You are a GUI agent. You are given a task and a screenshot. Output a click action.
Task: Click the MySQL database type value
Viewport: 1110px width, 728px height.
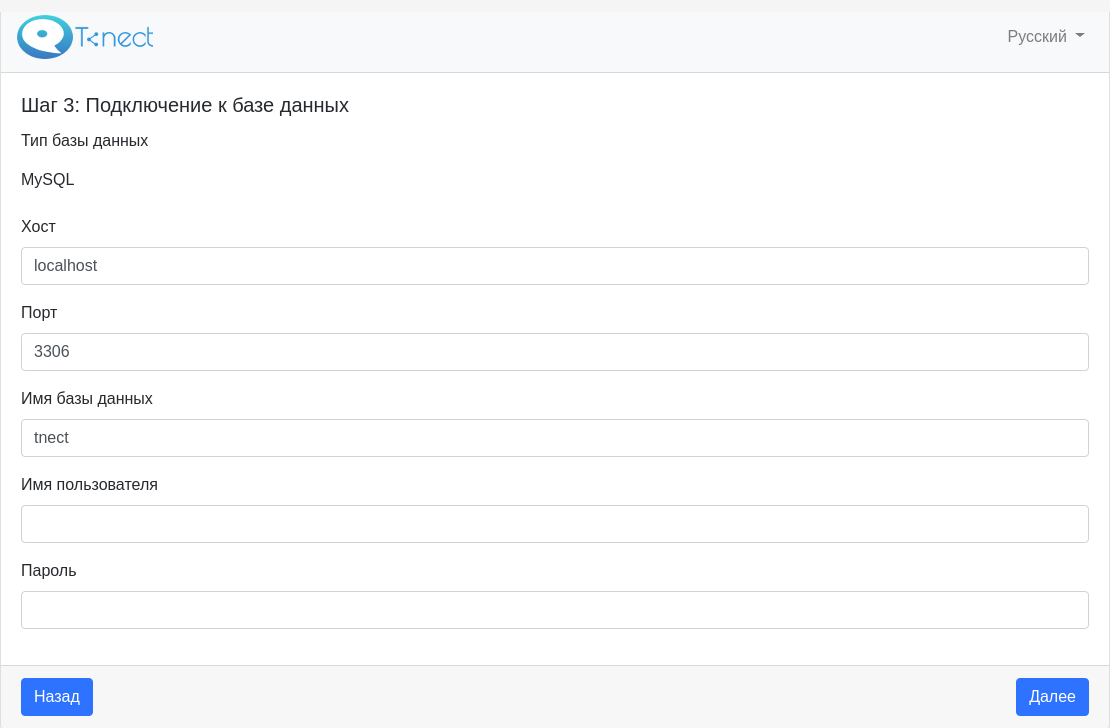pos(47,180)
